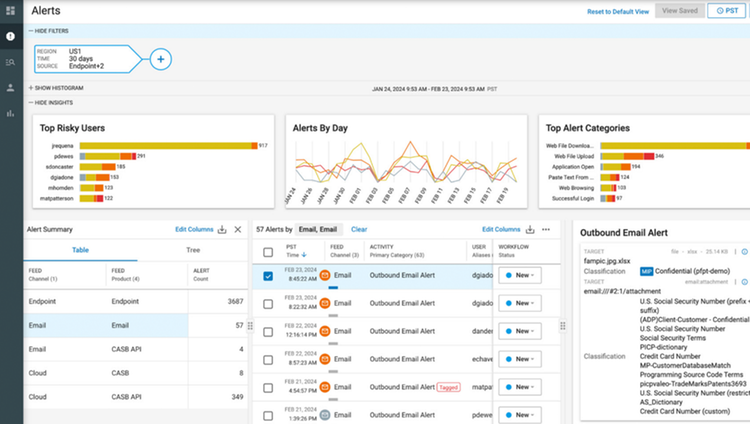750x424 pixels.
Task: Switch to the Table tab
Action: (x=80, y=250)
